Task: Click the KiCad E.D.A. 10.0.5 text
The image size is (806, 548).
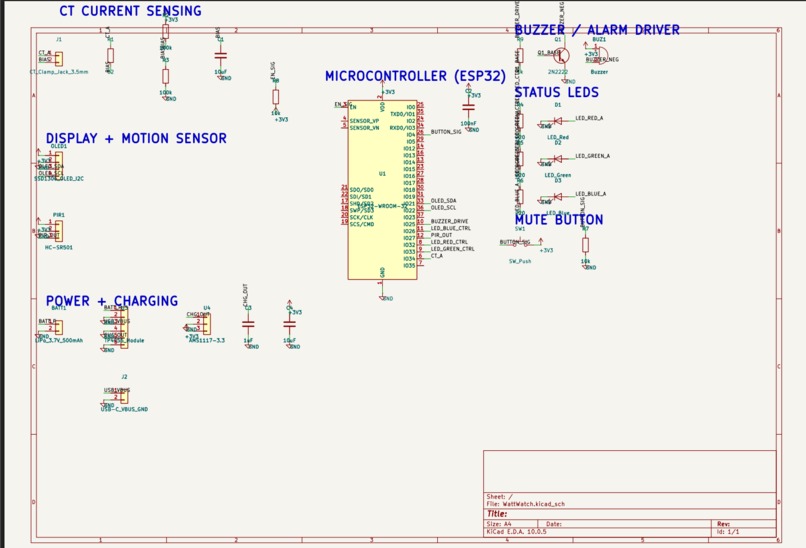Action: pyautogui.click(x=516, y=532)
